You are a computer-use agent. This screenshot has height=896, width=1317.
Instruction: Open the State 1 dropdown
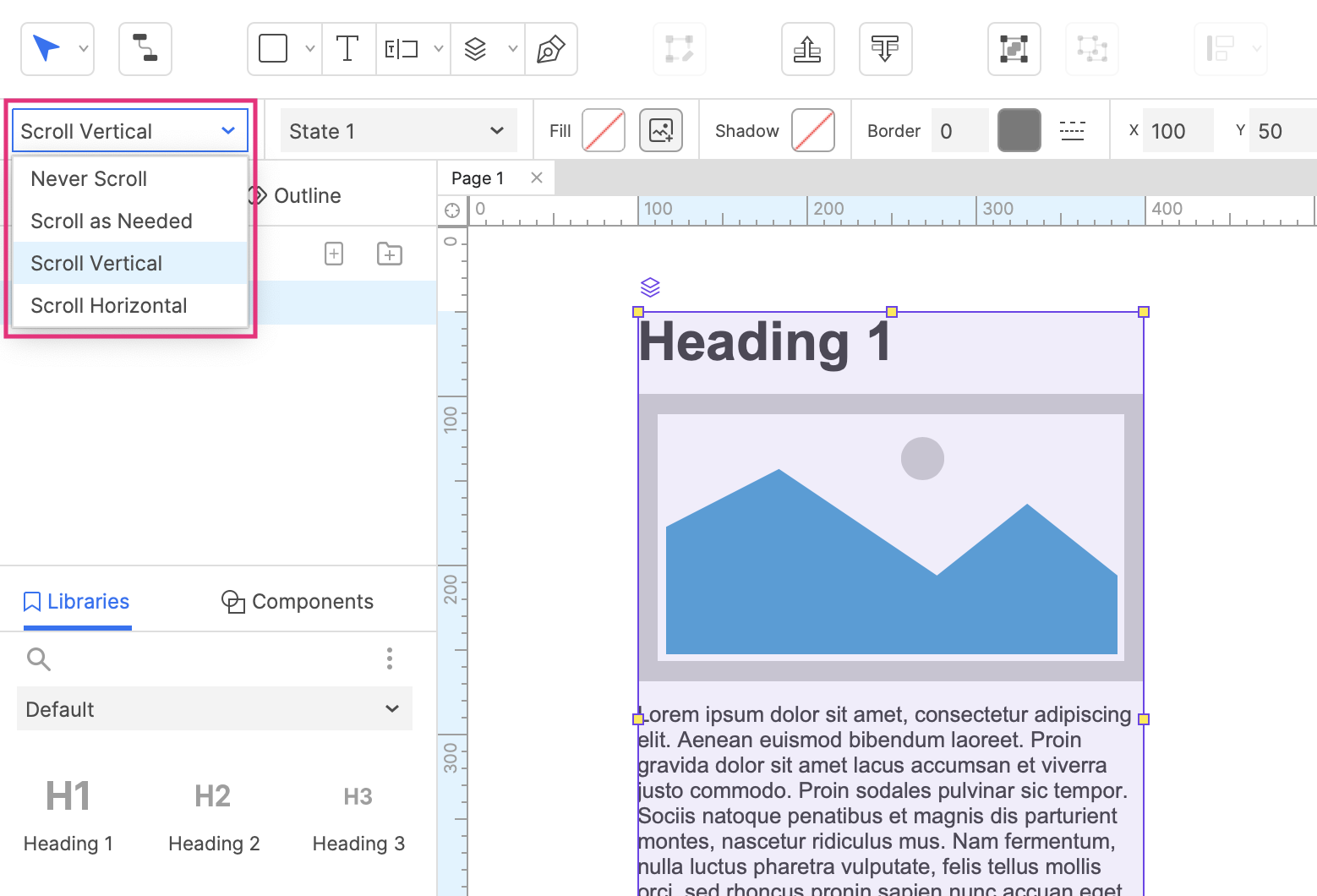pos(397,131)
